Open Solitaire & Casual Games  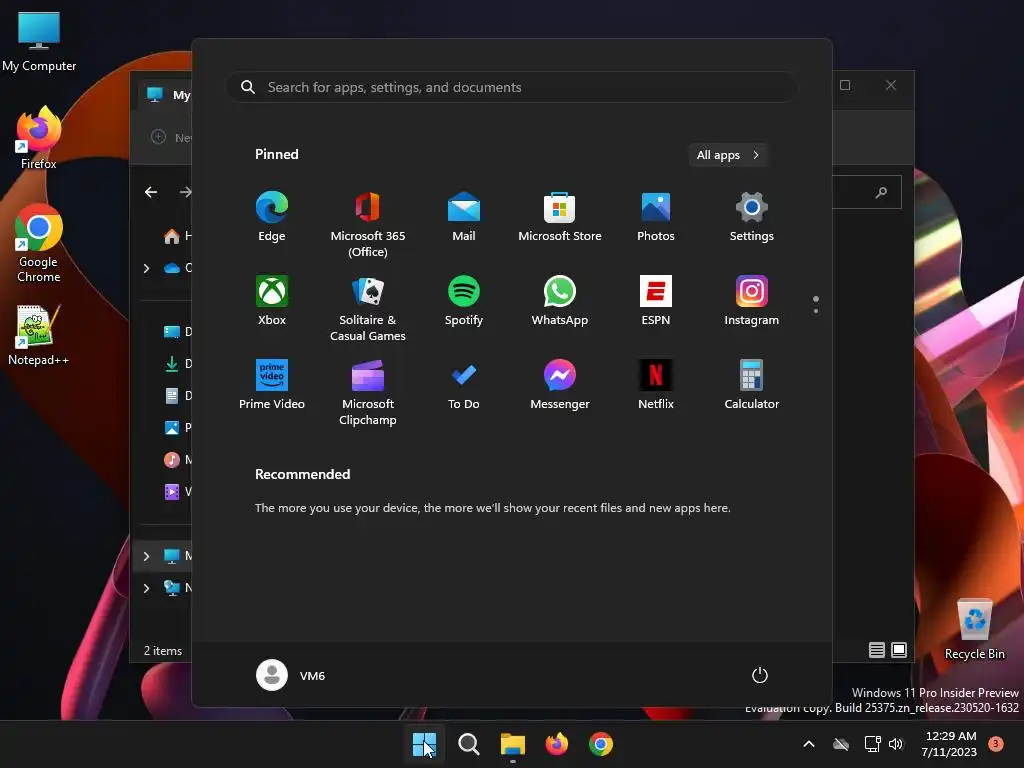(368, 308)
